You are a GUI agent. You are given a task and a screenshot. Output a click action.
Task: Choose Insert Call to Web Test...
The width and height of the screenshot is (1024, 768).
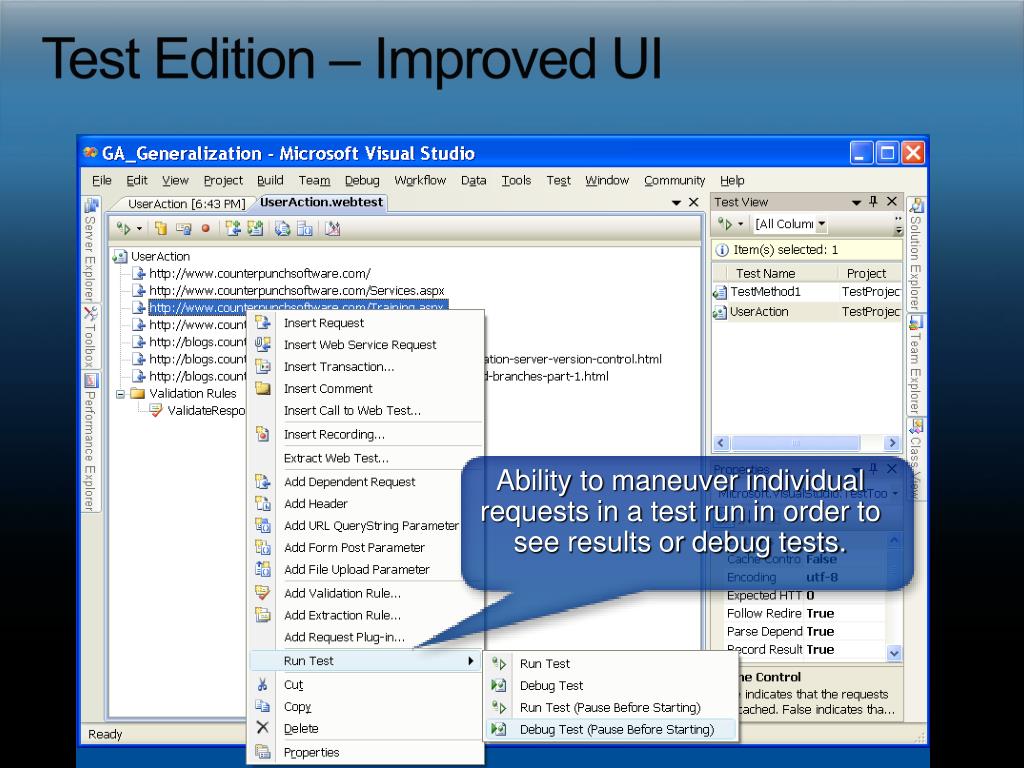pos(367,410)
